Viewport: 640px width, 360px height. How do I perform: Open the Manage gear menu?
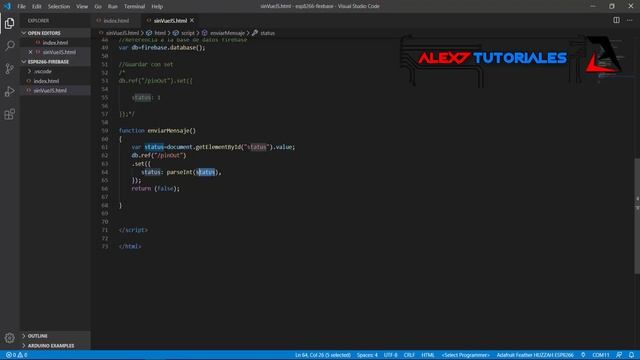pyautogui.click(x=9, y=338)
